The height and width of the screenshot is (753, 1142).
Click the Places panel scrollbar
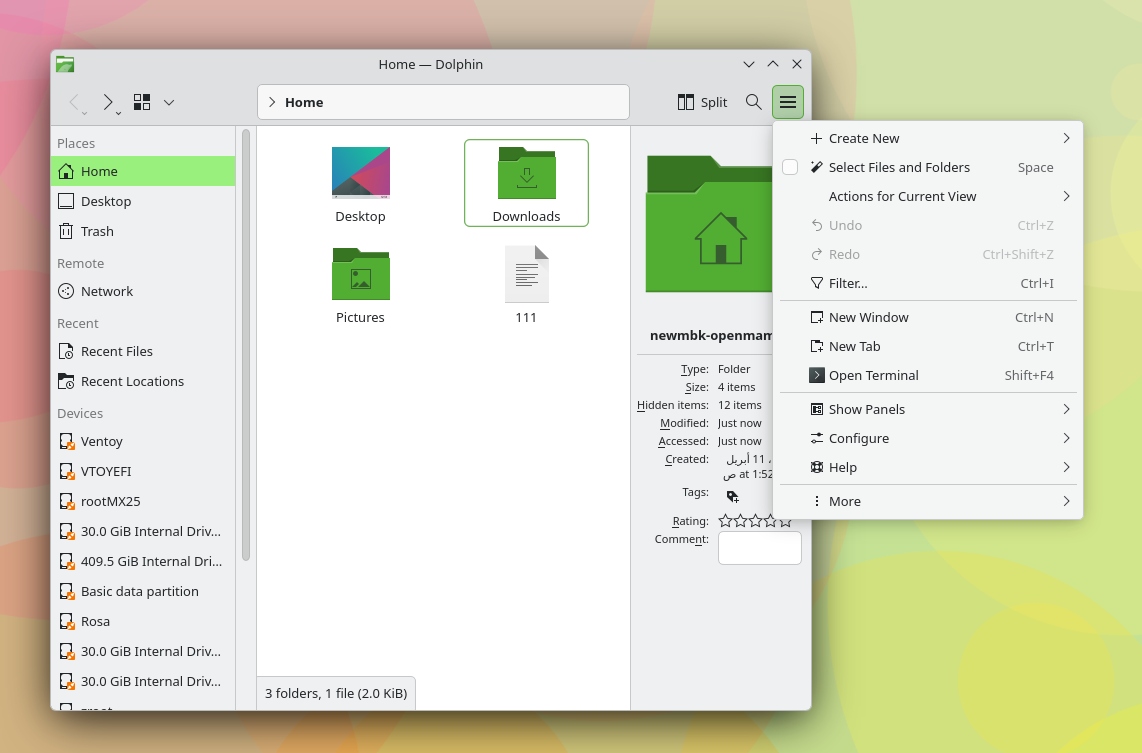tap(246, 345)
